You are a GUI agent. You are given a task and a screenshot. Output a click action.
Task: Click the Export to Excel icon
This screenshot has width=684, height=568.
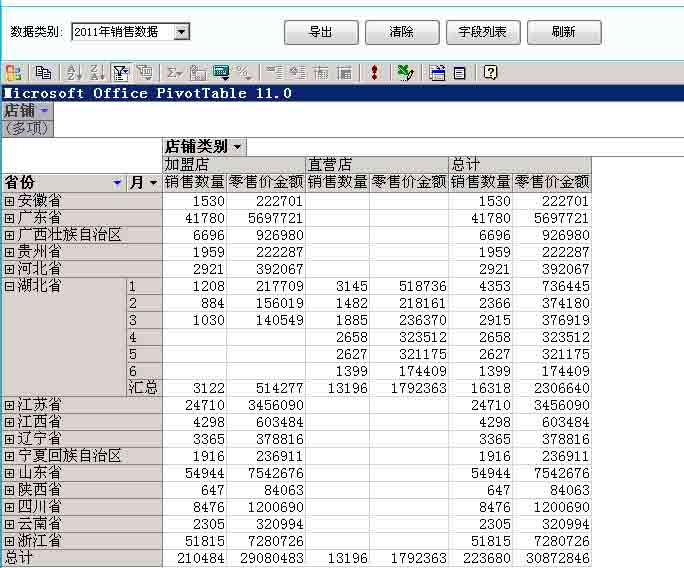[405, 73]
